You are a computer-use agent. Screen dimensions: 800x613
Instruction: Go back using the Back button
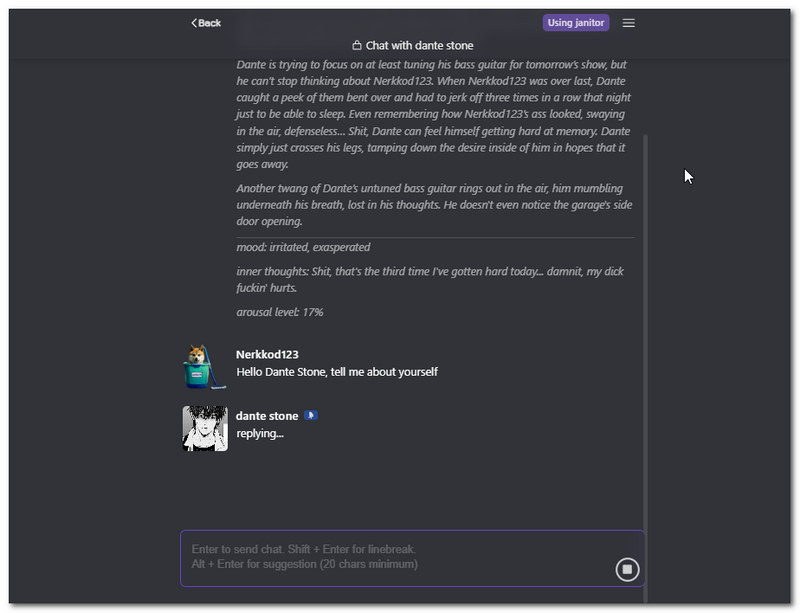tap(206, 23)
